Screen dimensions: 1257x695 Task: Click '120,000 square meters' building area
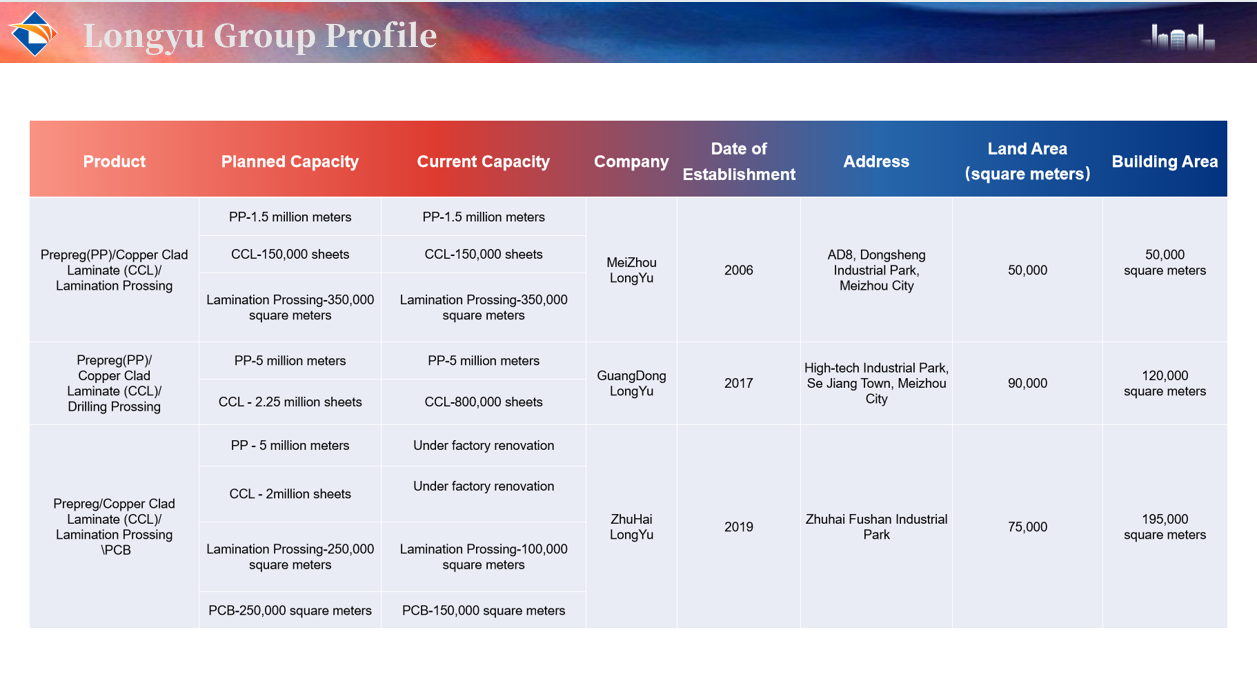tap(1165, 383)
